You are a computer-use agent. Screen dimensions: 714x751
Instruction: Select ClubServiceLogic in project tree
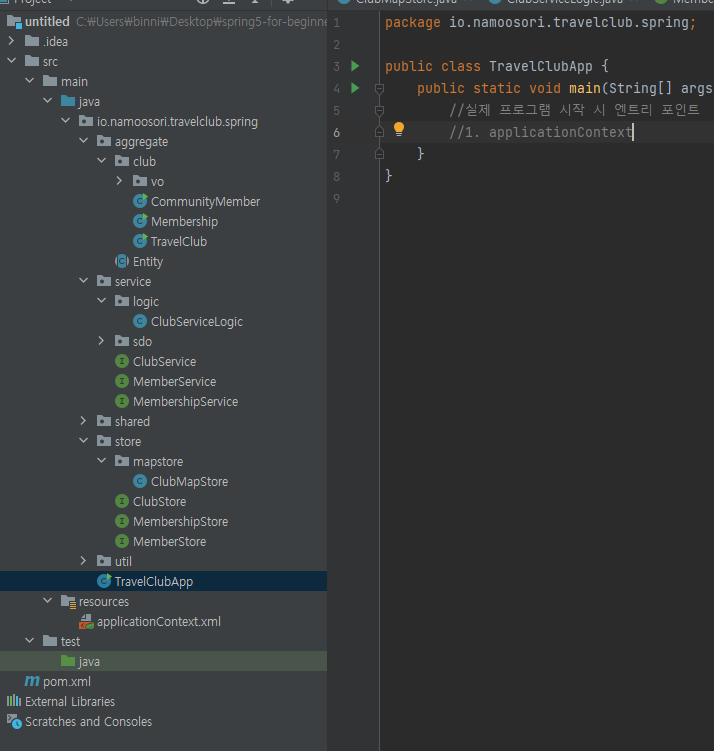point(197,322)
